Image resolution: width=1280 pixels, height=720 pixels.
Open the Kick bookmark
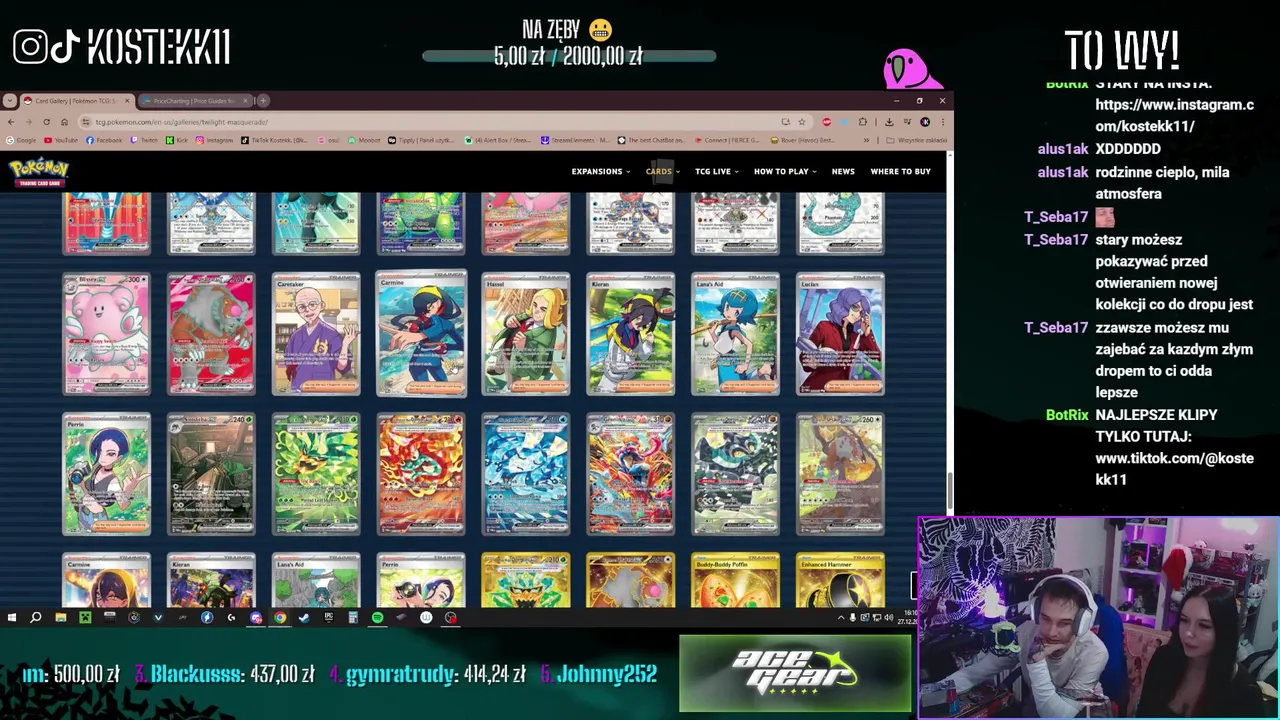(x=177, y=140)
